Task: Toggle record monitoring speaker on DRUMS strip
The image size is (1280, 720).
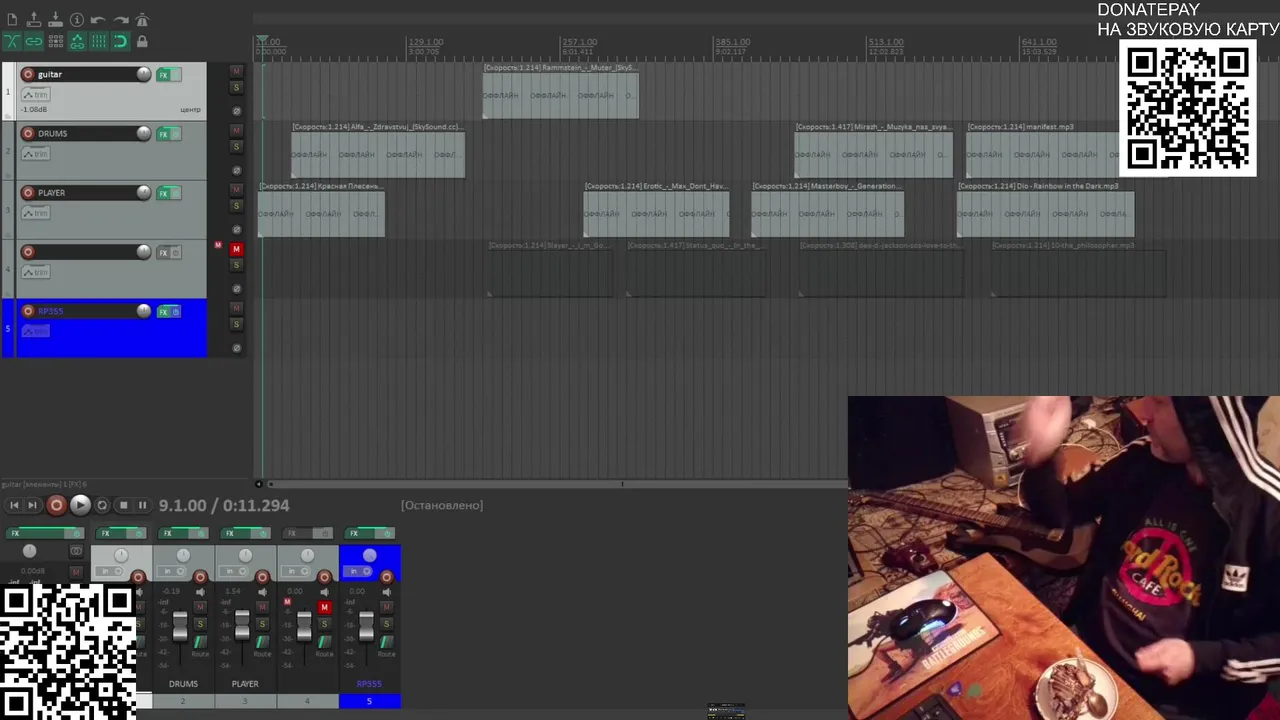Action: pyautogui.click(x=200, y=592)
